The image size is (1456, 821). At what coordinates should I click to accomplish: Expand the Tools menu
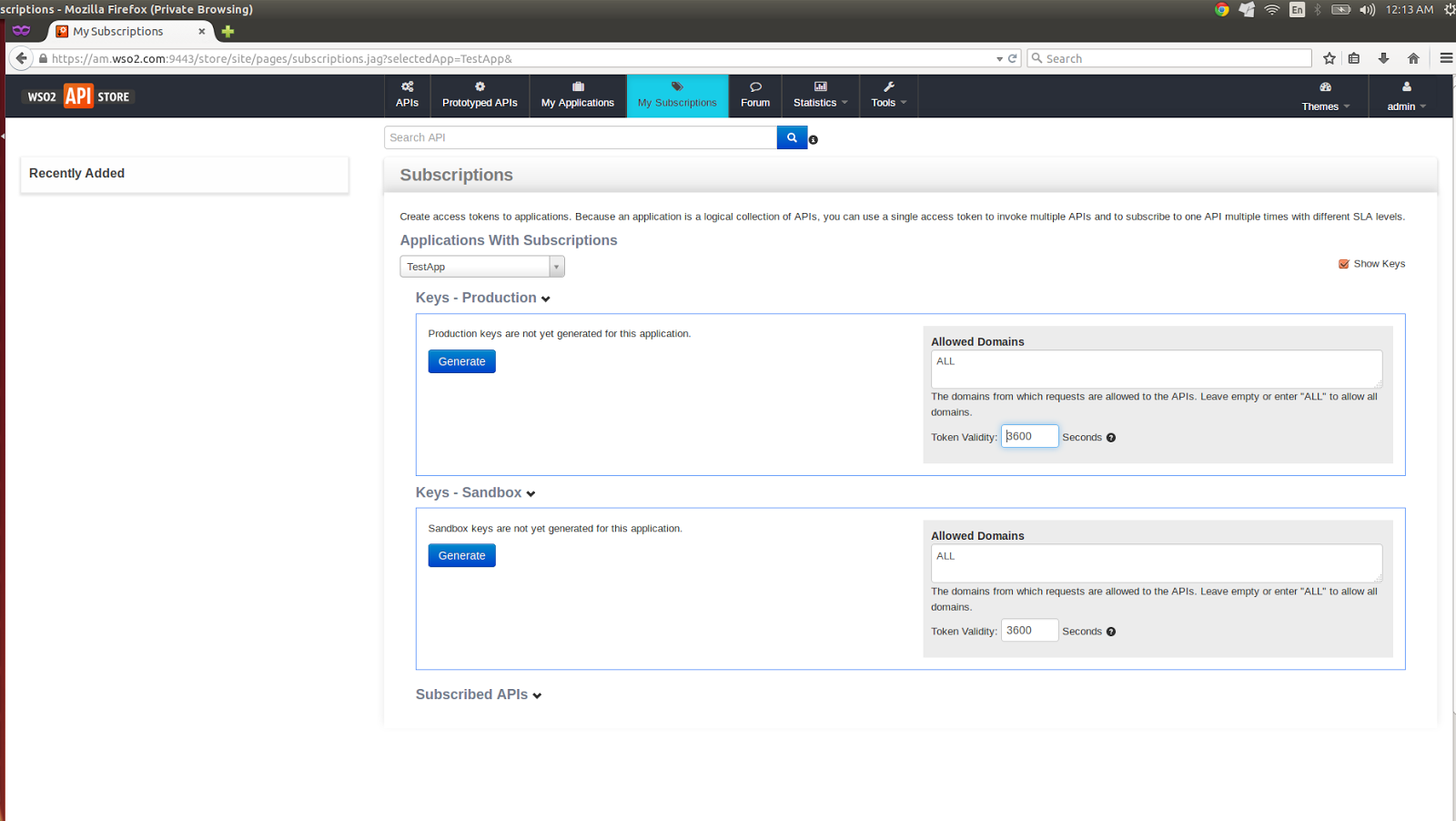888,96
